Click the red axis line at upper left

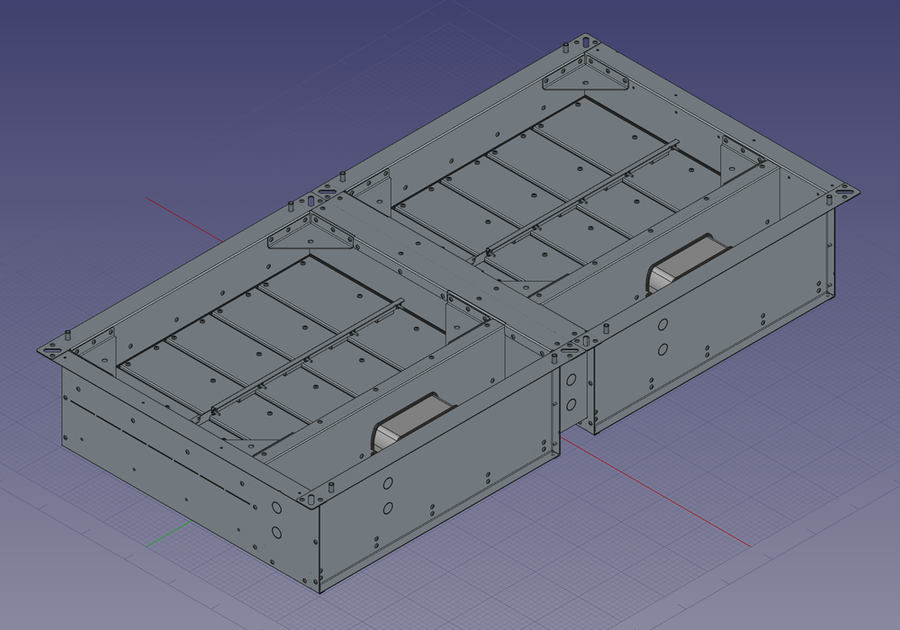(x=185, y=219)
